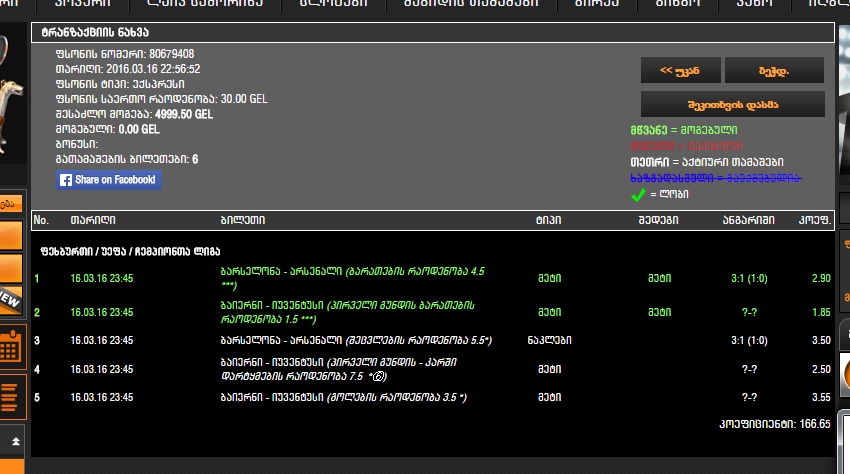Click row 4 bet 'ბაიერნი - იუვენტუსი' with 7.5

pyautogui.click(x=338, y=369)
